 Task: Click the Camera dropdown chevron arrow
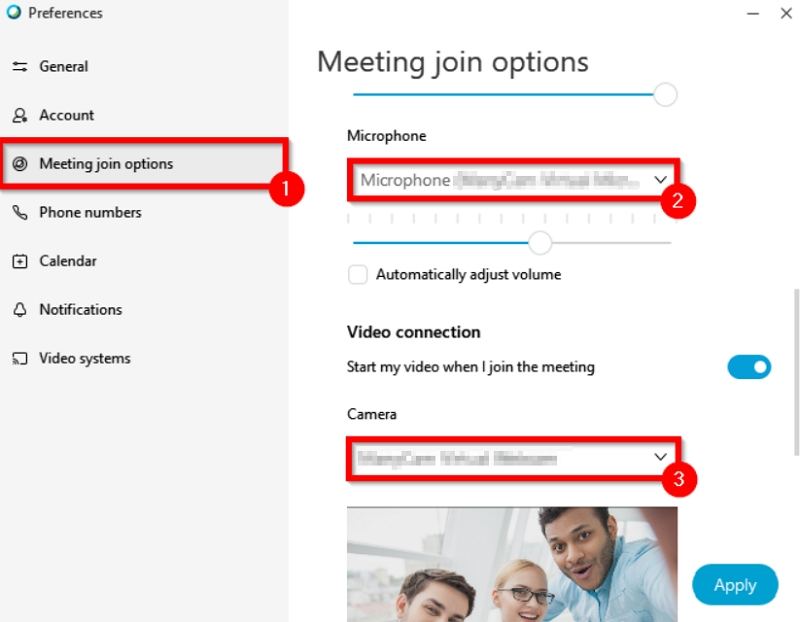click(x=660, y=457)
